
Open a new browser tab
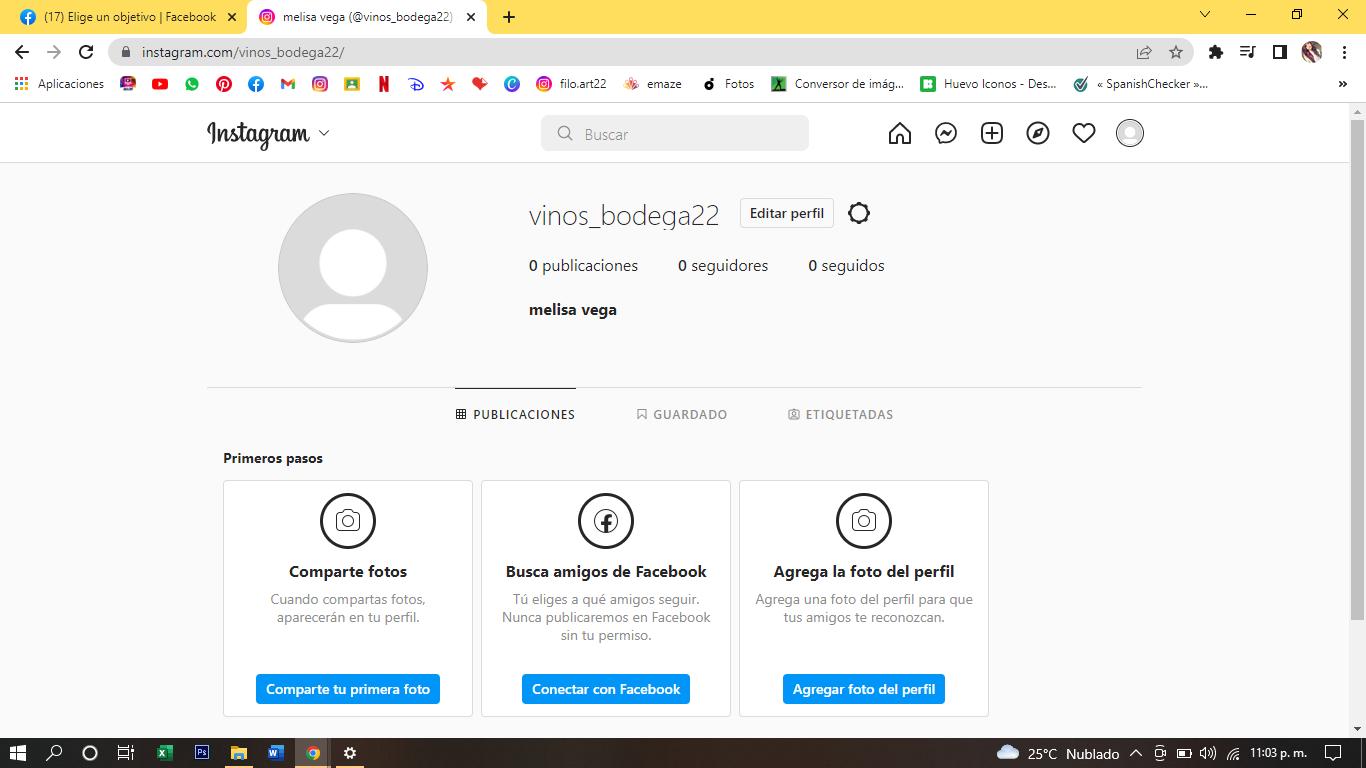(509, 17)
